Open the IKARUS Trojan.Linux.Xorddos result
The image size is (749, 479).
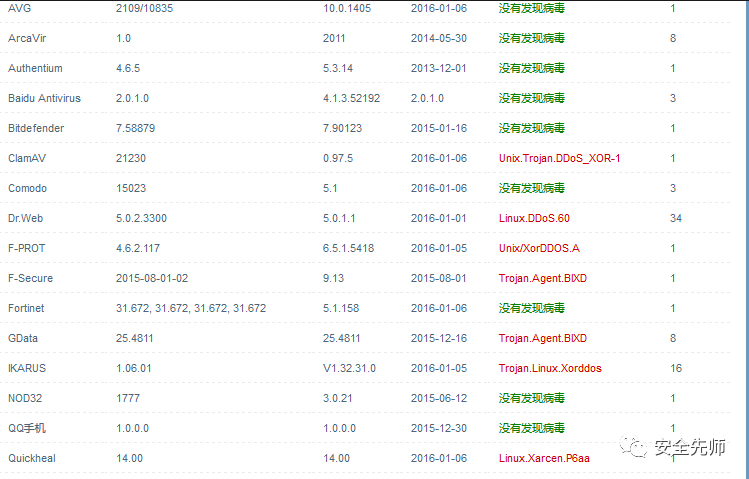coord(550,368)
